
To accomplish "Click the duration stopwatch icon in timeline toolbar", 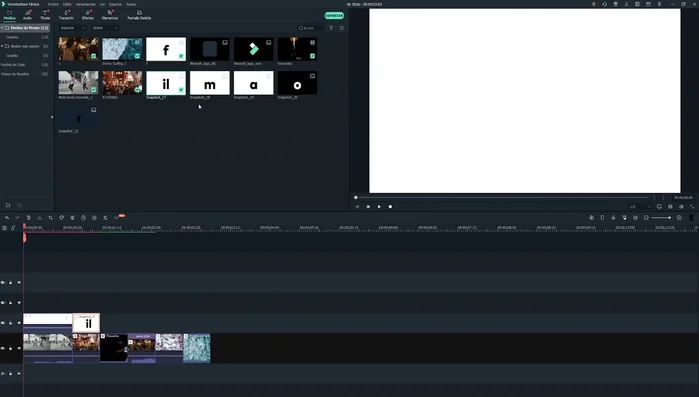I will (x=83, y=217).
